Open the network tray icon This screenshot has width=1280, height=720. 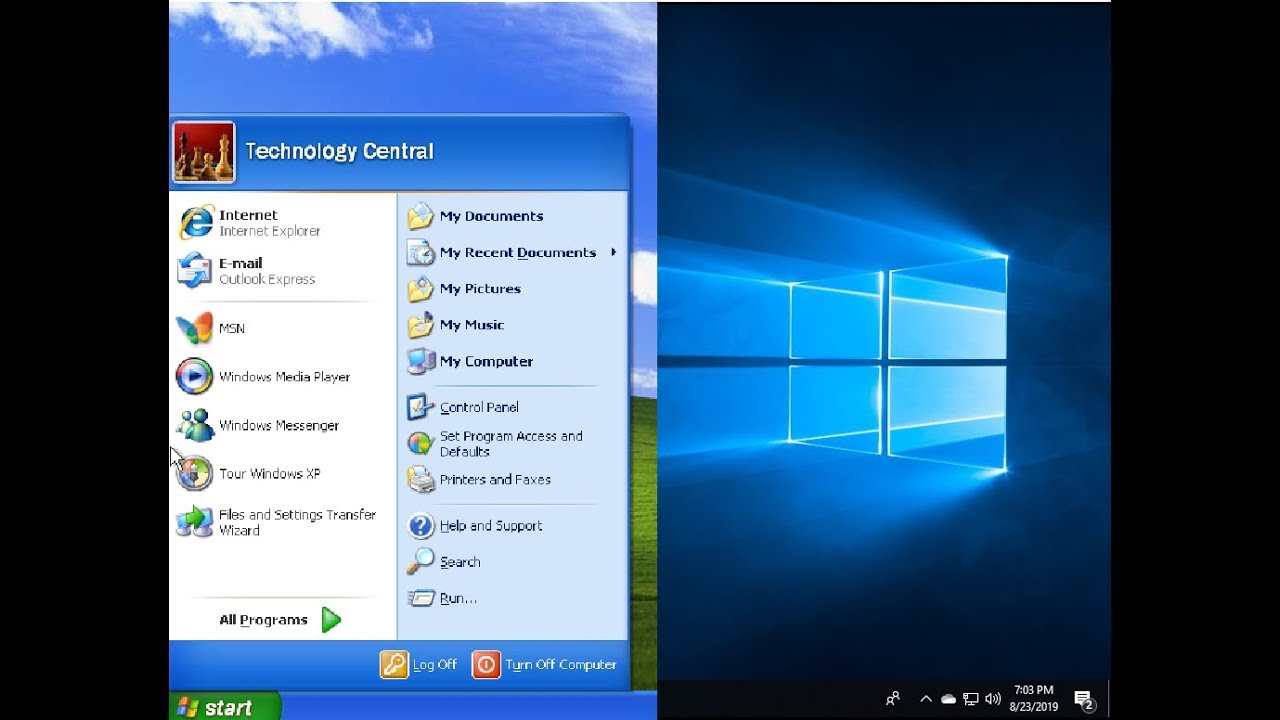[x=970, y=699]
